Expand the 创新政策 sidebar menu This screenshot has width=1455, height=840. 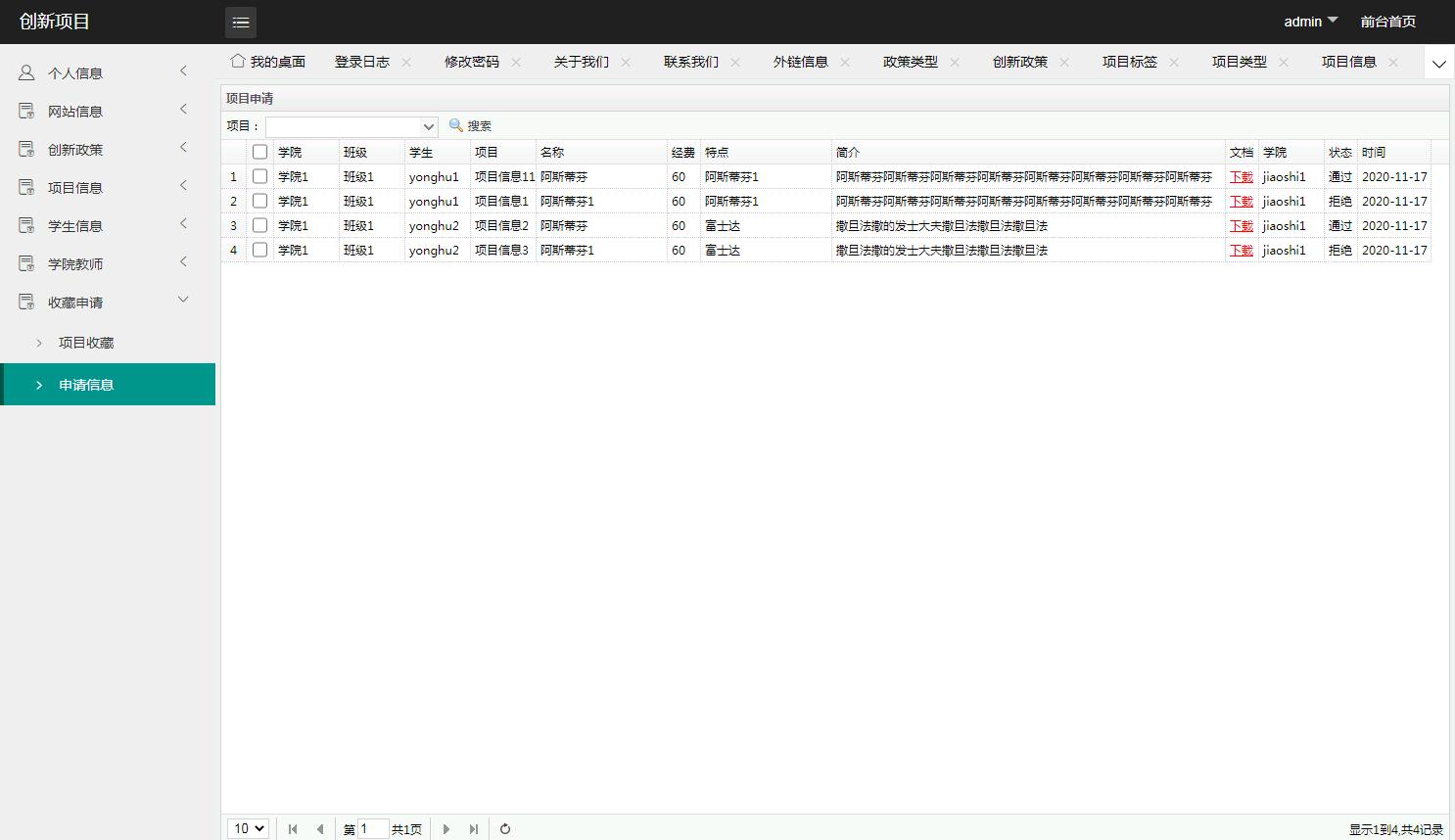(x=183, y=147)
